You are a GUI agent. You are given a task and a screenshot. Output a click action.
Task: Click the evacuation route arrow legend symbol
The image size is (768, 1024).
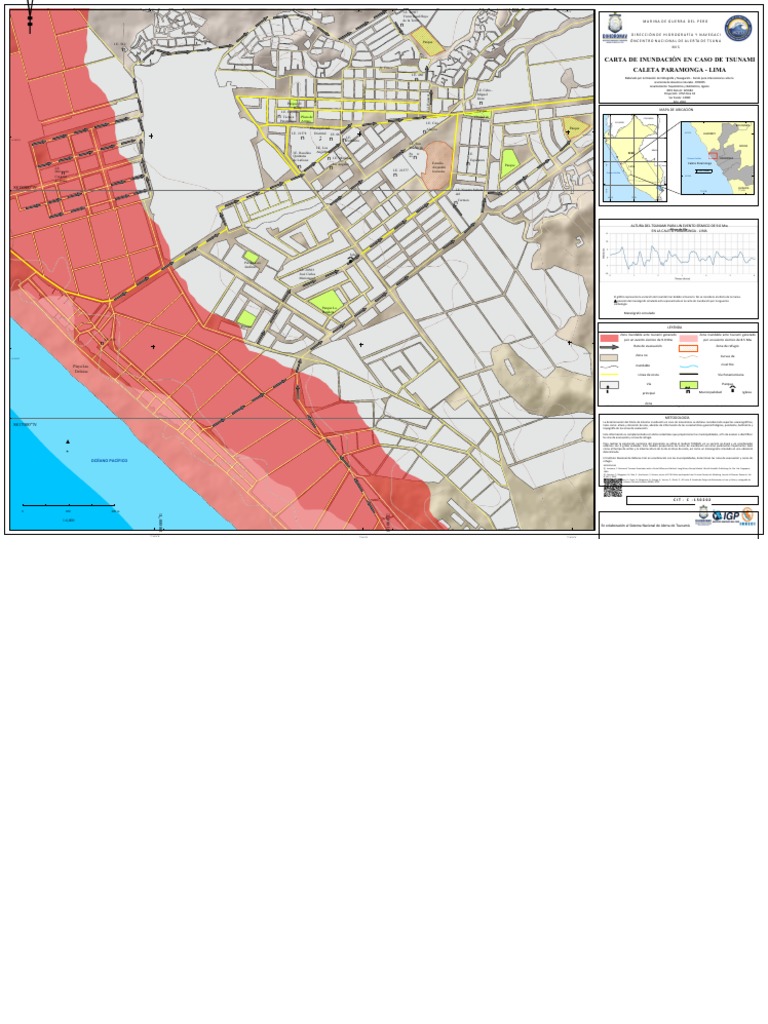click(x=609, y=347)
